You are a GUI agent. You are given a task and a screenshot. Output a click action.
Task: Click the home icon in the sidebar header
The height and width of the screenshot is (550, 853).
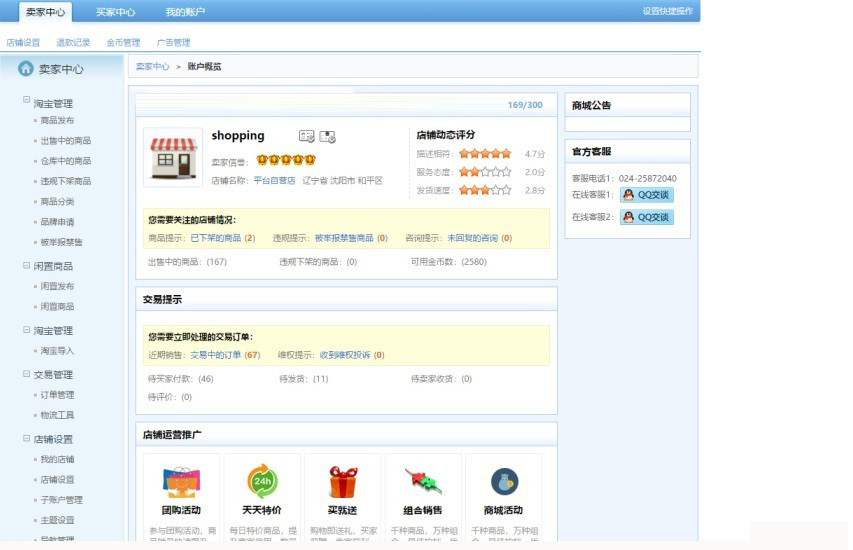[26, 69]
